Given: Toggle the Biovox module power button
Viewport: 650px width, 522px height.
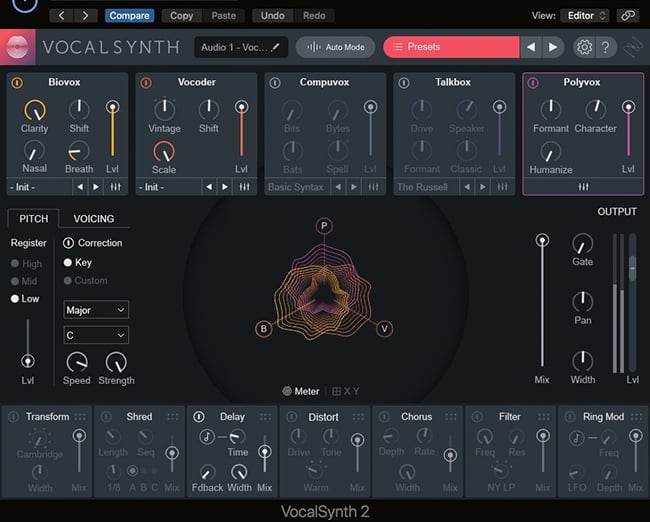Looking at the screenshot, I should point(16,83).
